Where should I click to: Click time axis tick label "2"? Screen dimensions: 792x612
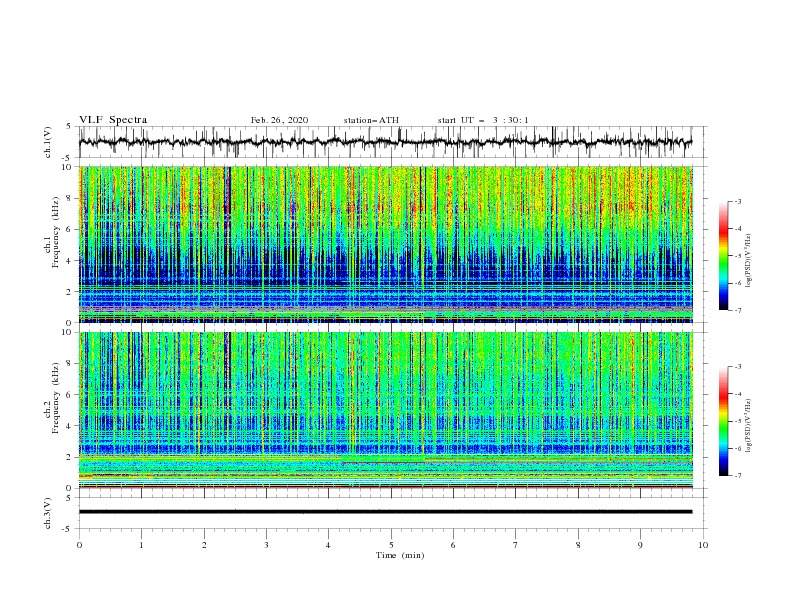pyautogui.click(x=204, y=545)
